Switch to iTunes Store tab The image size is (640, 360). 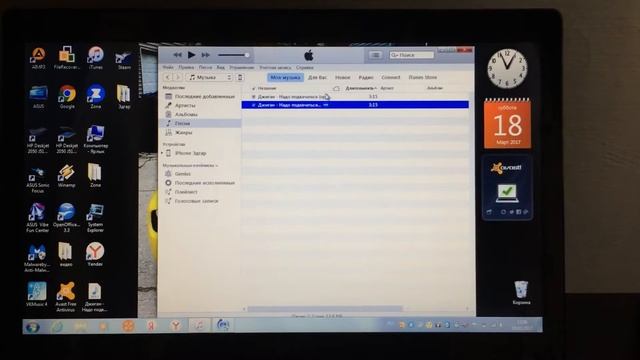tap(422, 77)
